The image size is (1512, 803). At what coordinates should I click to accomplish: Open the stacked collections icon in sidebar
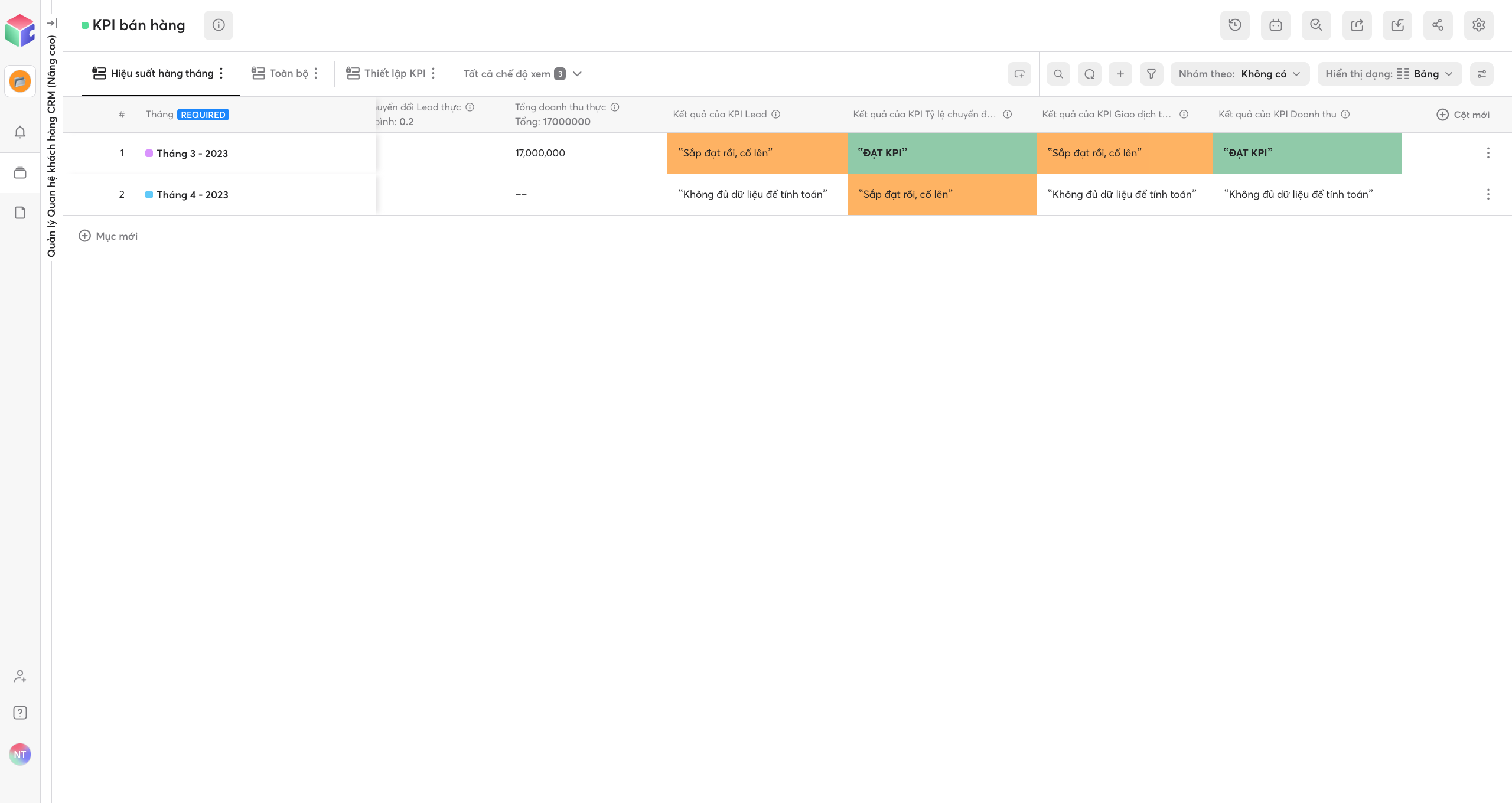(20, 172)
